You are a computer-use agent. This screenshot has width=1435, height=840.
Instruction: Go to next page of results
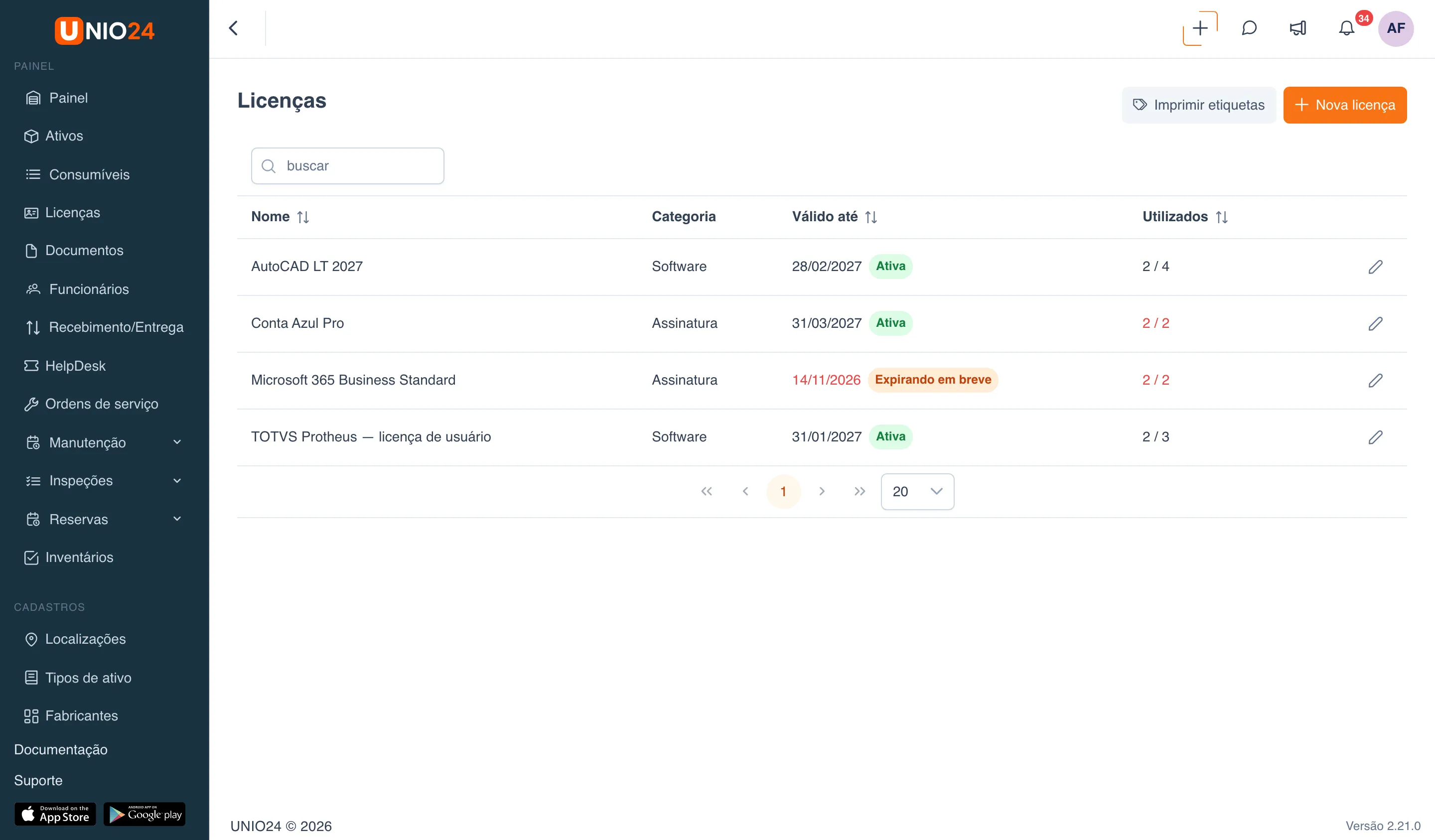(x=822, y=491)
